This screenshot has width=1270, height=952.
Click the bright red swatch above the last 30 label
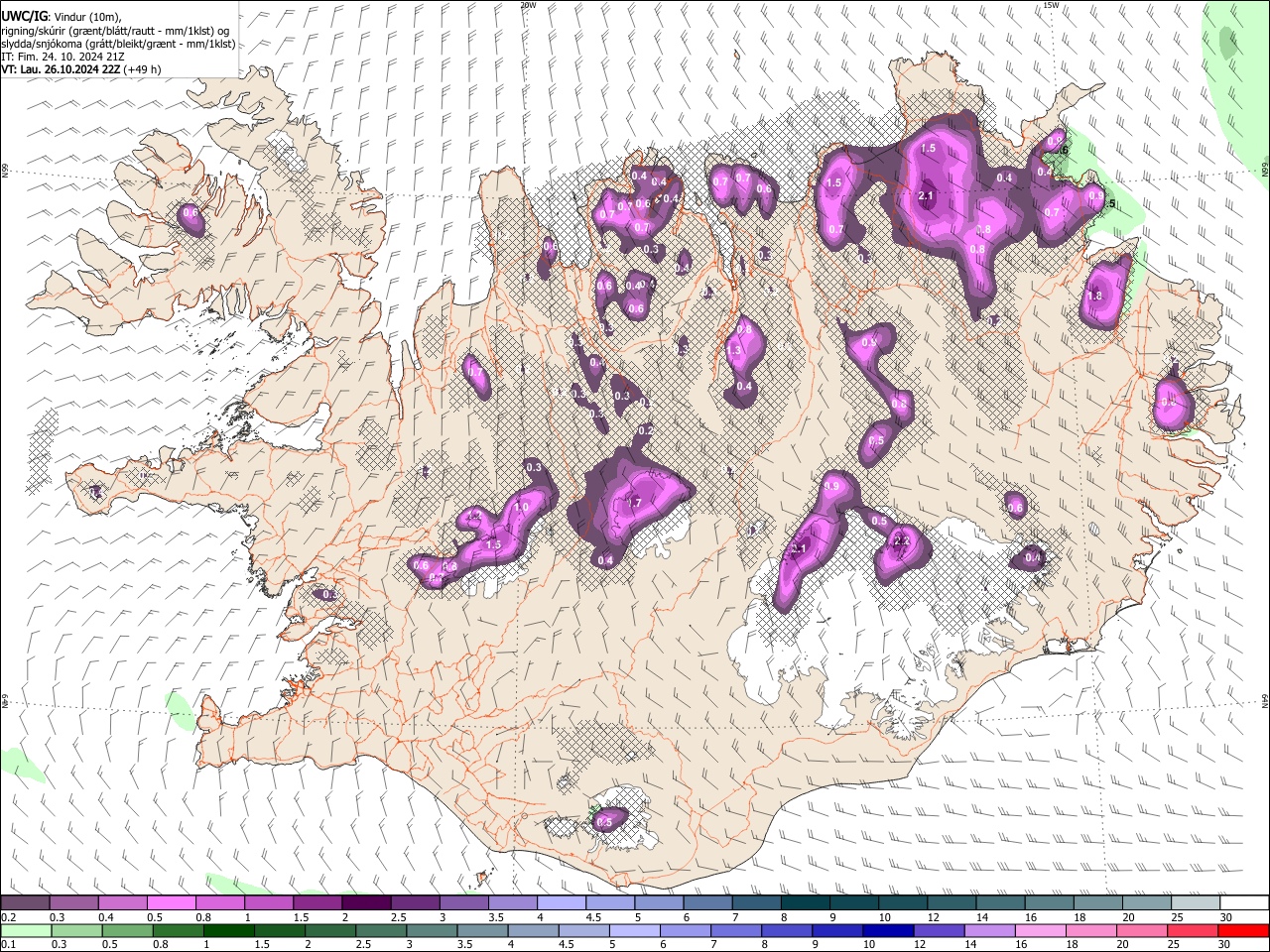(1243, 931)
